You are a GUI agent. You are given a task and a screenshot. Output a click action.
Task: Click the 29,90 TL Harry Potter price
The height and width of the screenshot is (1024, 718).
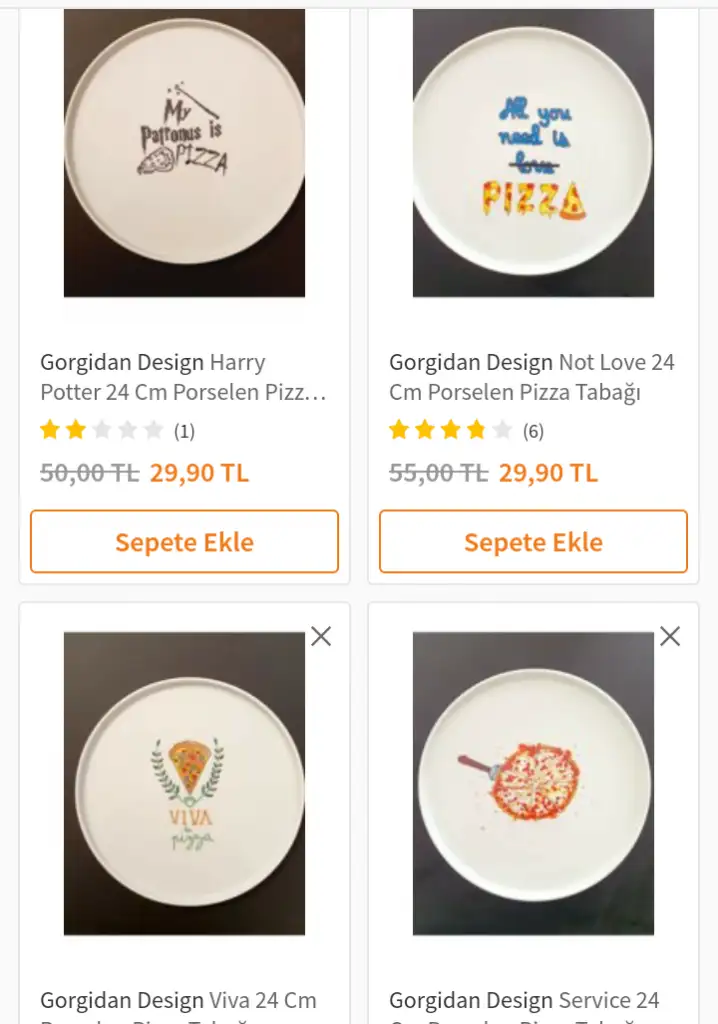click(199, 472)
